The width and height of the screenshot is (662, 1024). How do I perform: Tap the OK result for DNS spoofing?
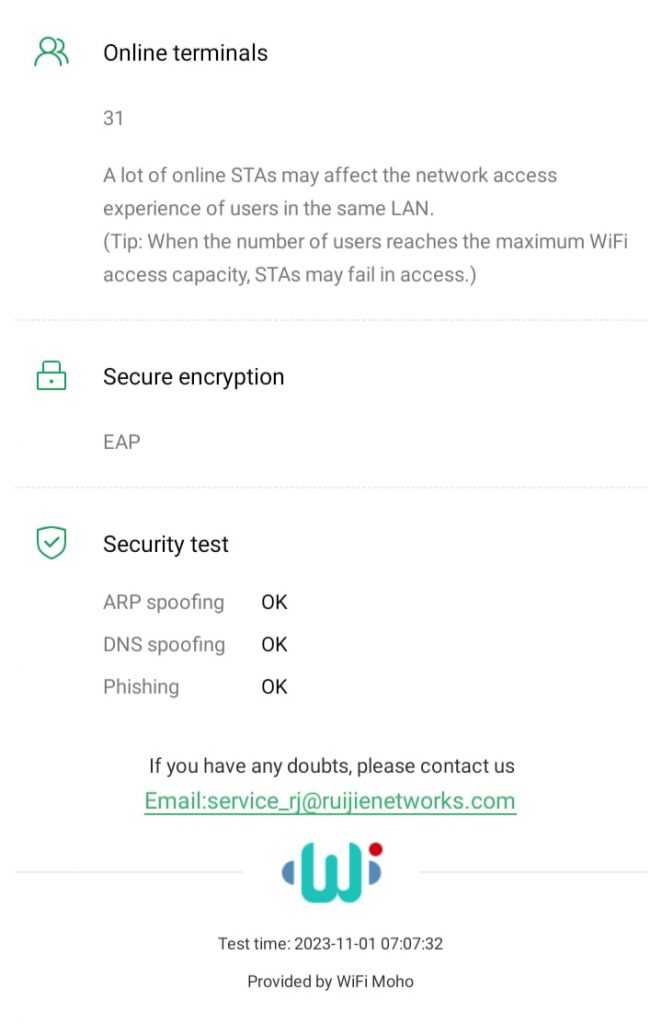(x=274, y=644)
